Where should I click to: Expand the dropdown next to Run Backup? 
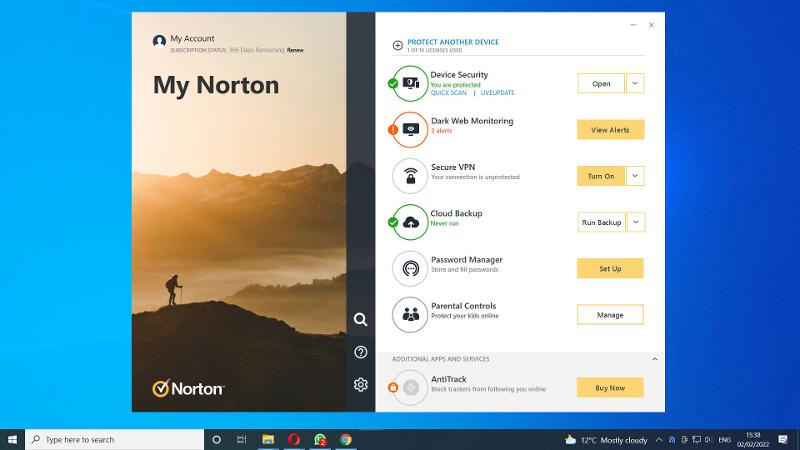click(636, 222)
